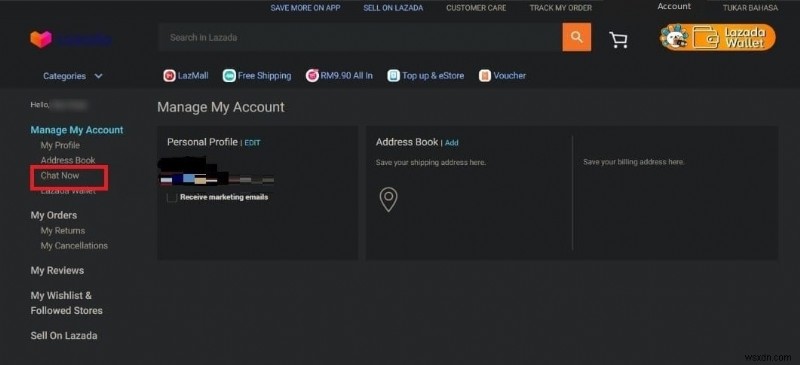Toggle Receive marketing emails checkbox
This screenshot has height=365, width=800.
[x=172, y=197]
